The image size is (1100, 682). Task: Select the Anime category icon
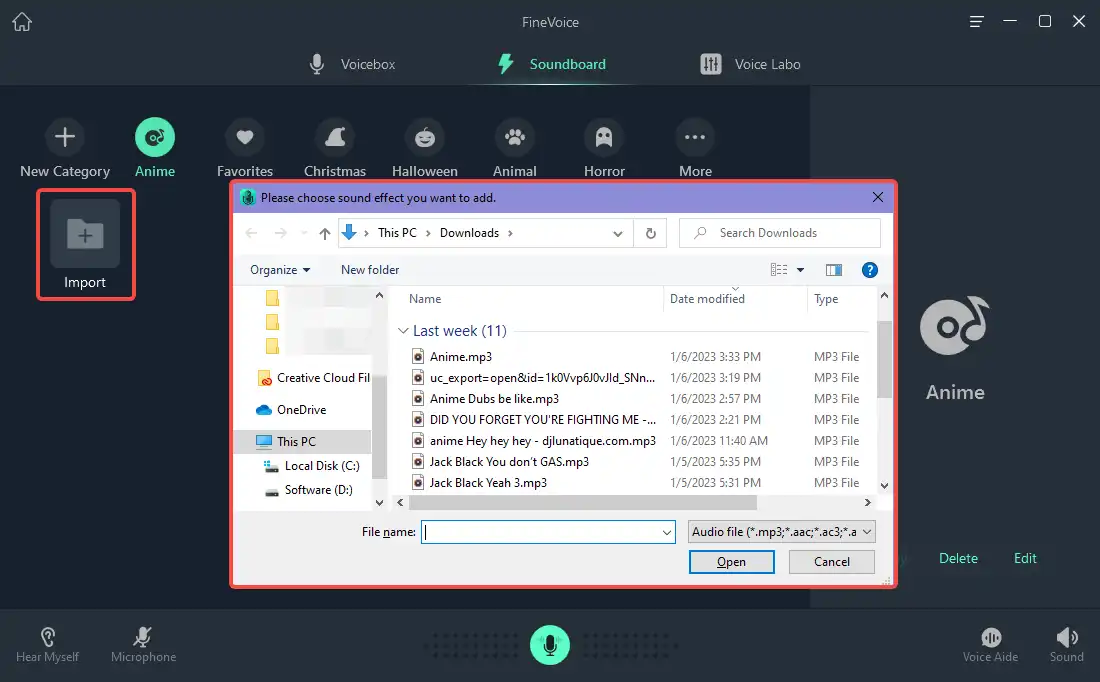pyautogui.click(x=155, y=137)
